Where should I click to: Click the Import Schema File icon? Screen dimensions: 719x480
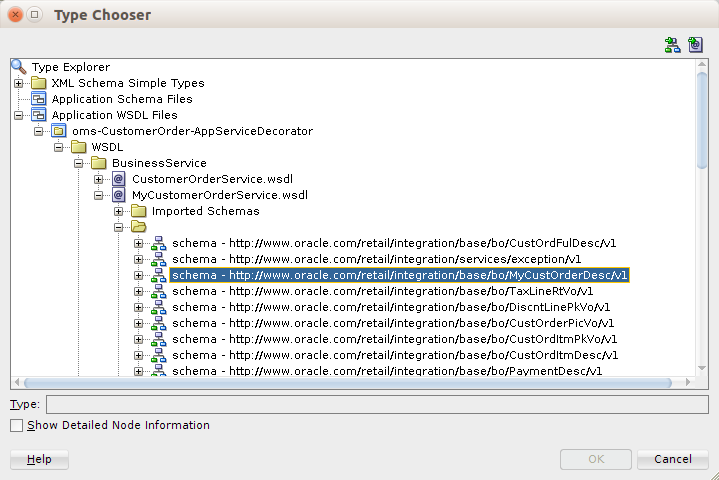tap(672, 45)
